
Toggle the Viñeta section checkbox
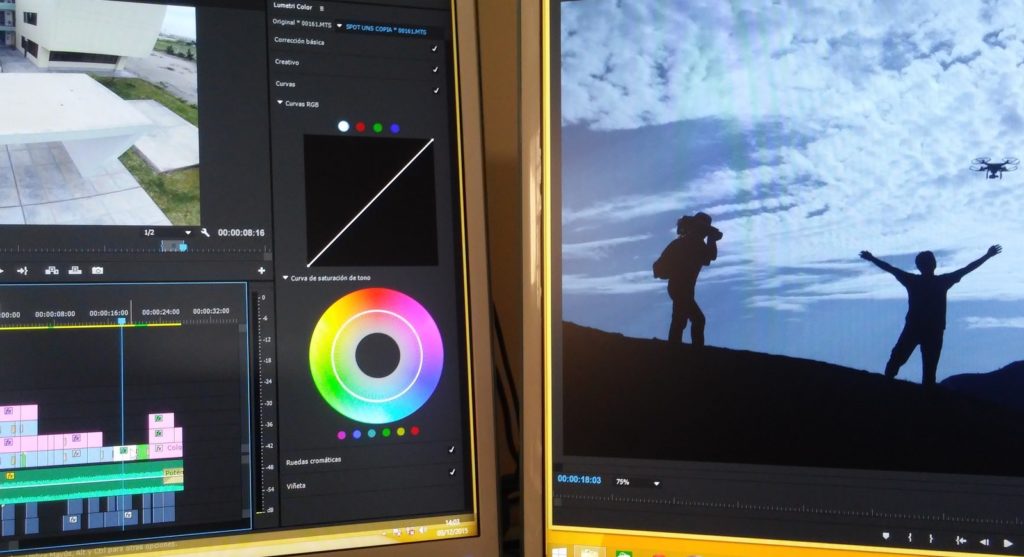click(x=453, y=471)
